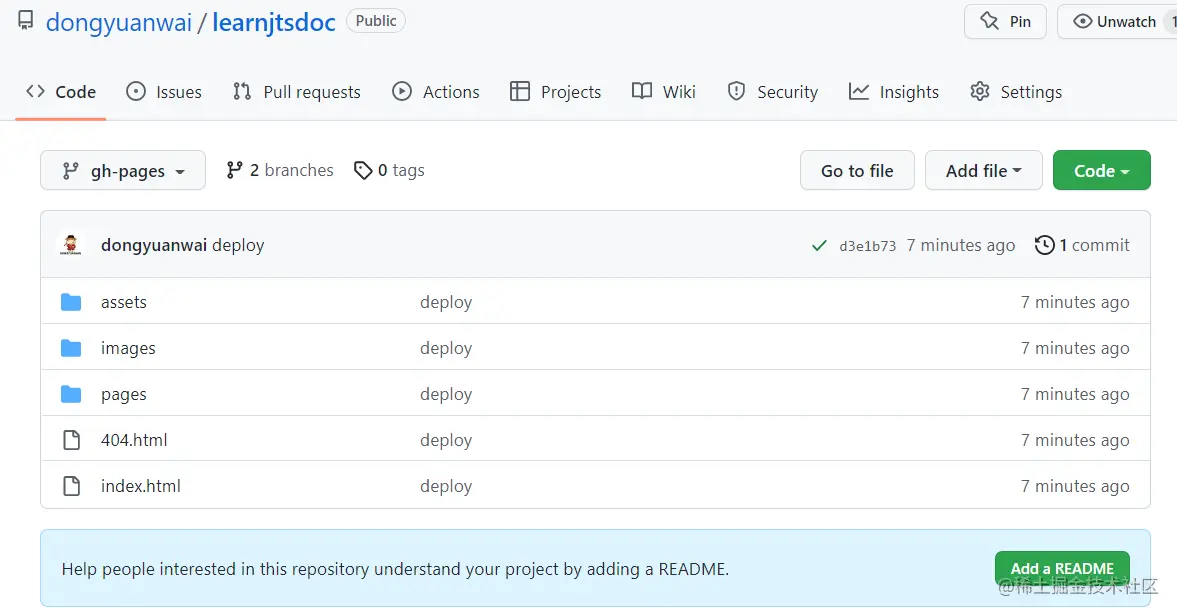This screenshot has width=1177, height=615.
Task: Open the index.html file
Action: [141, 486]
